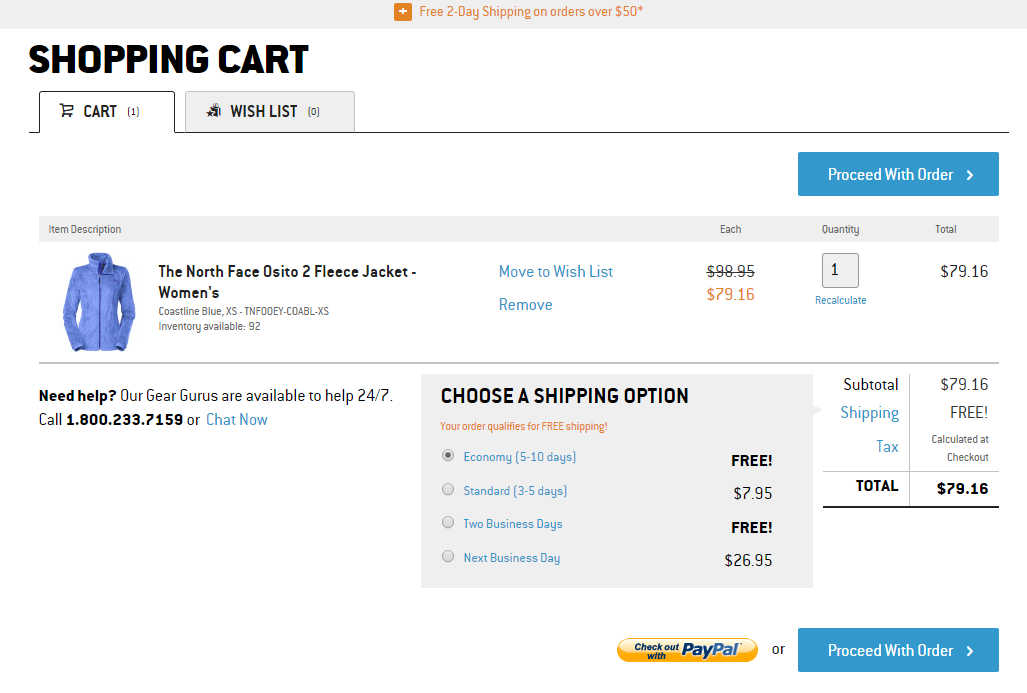Pick Next Business Day shipping radio

click(448, 556)
